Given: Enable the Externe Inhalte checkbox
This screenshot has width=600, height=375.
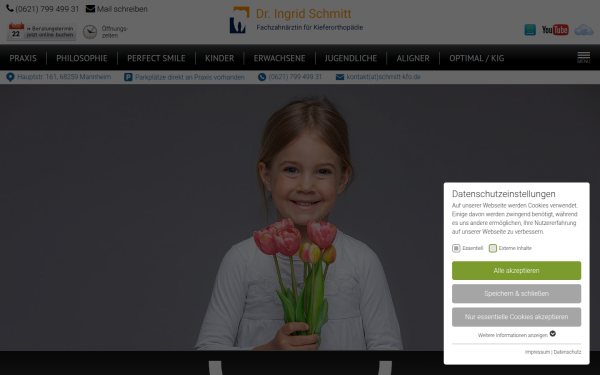Looking at the screenshot, I should (x=493, y=248).
